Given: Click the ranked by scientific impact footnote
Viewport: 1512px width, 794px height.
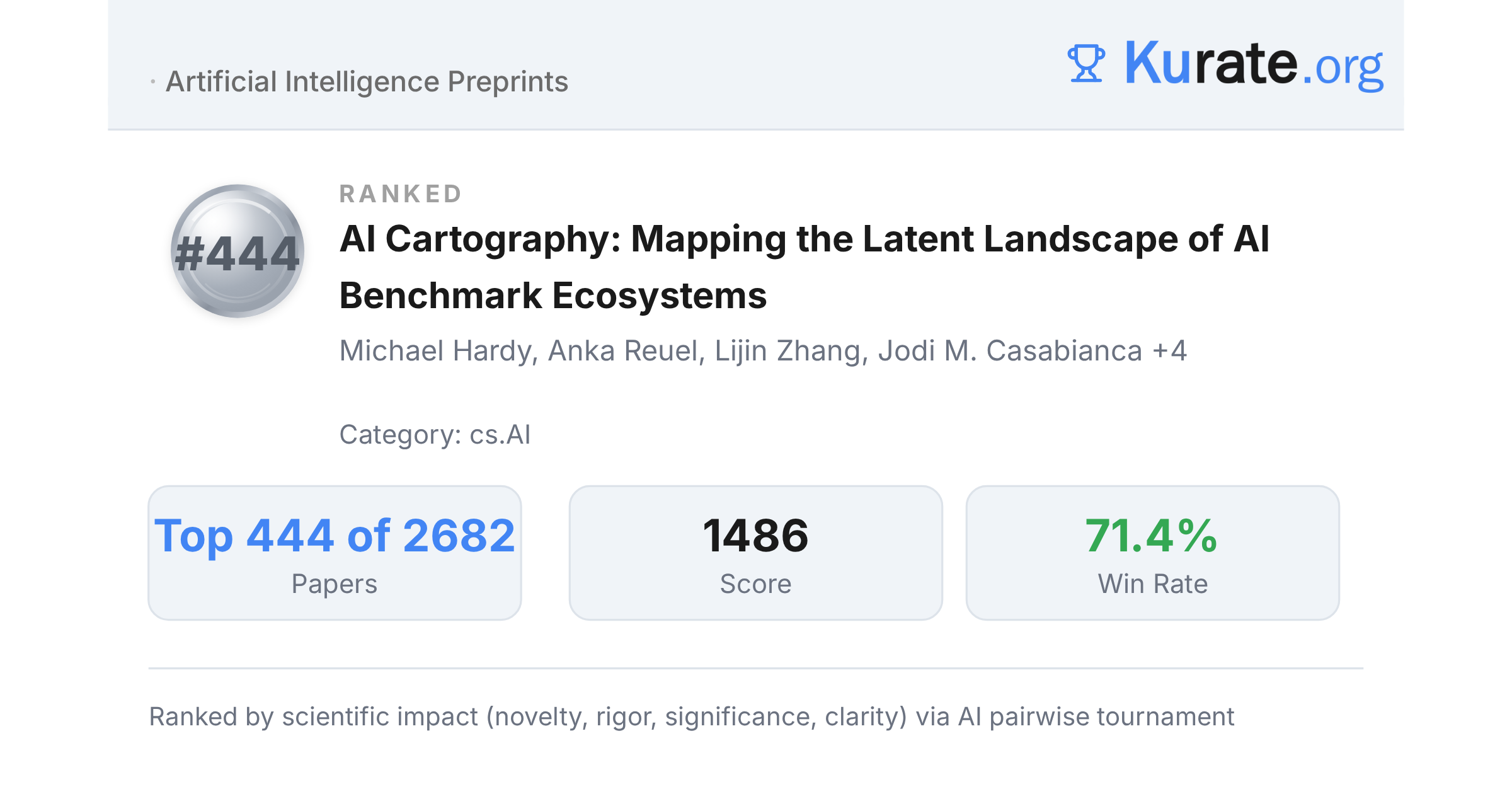Looking at the screenshot, I should (691, 717).
